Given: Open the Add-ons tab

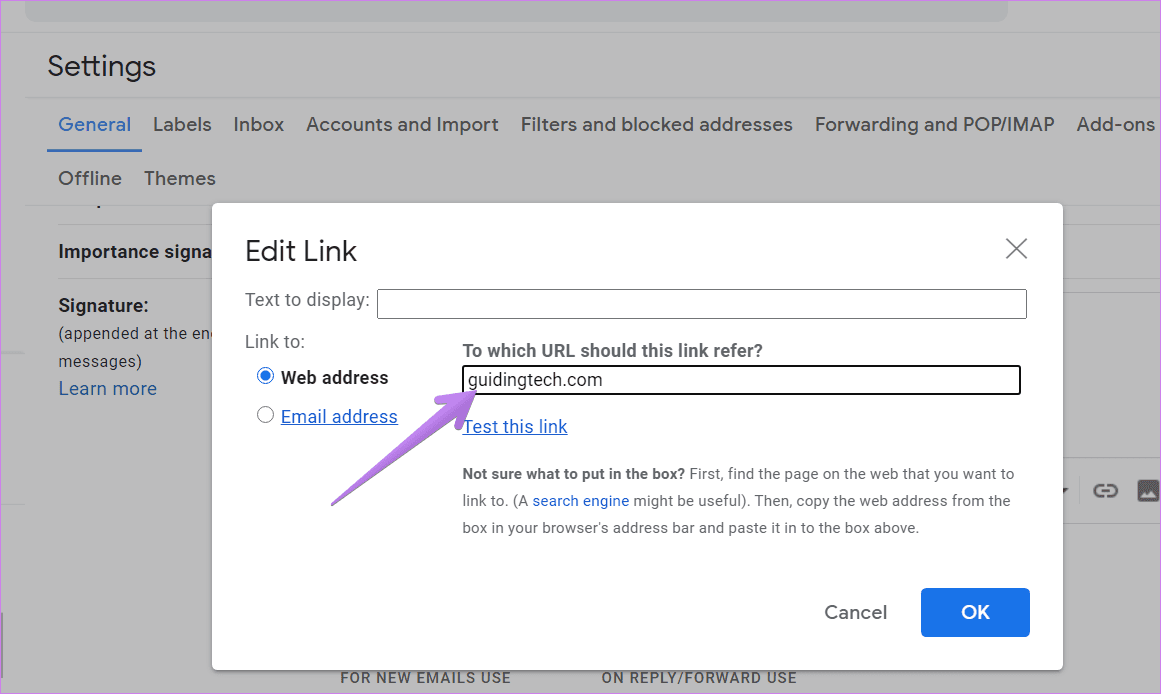Looking at the screenshot, I should pyautogui.click(x=1116, y=124).
